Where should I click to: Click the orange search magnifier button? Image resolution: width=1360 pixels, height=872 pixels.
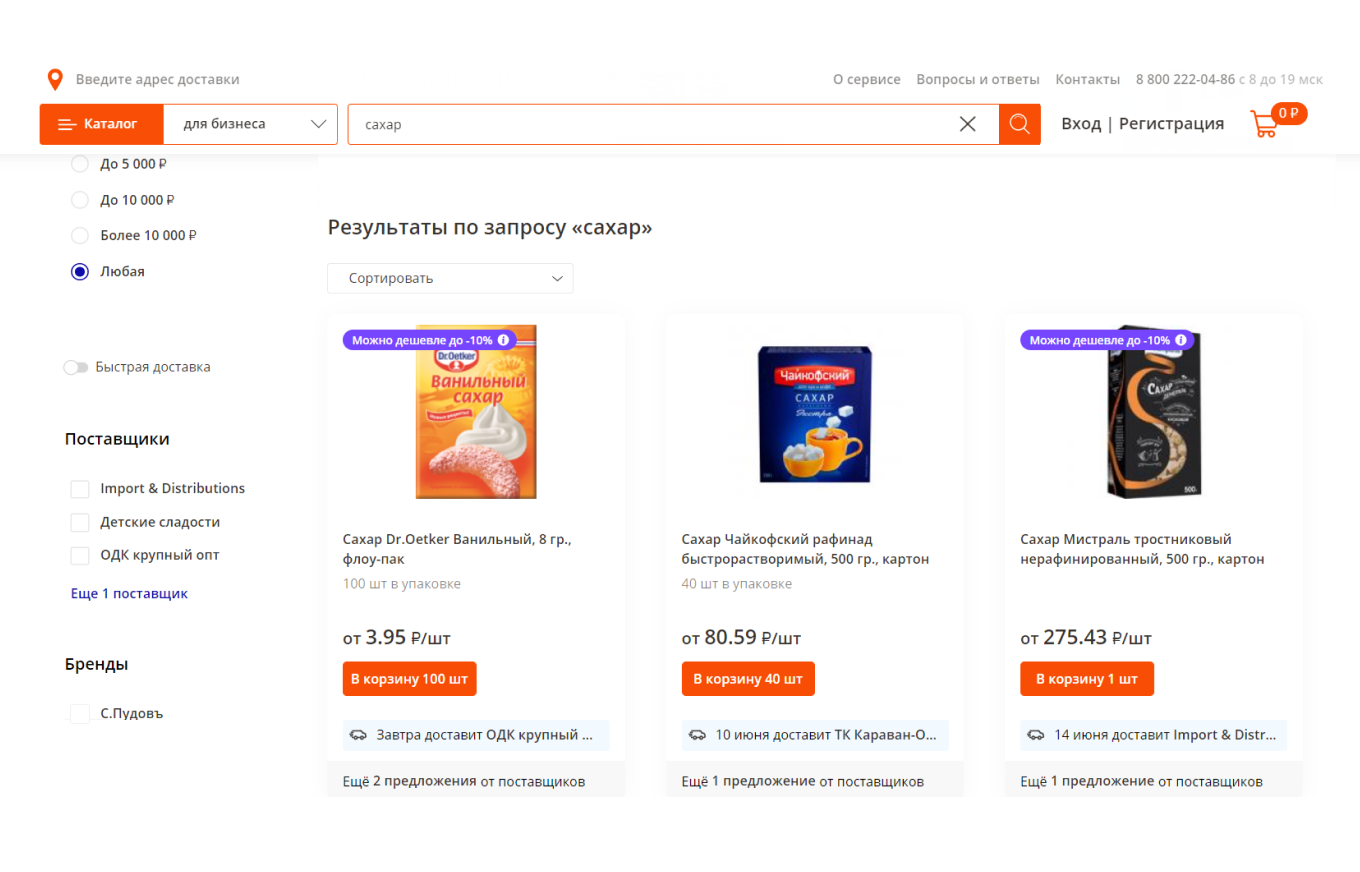[1019, 124]
